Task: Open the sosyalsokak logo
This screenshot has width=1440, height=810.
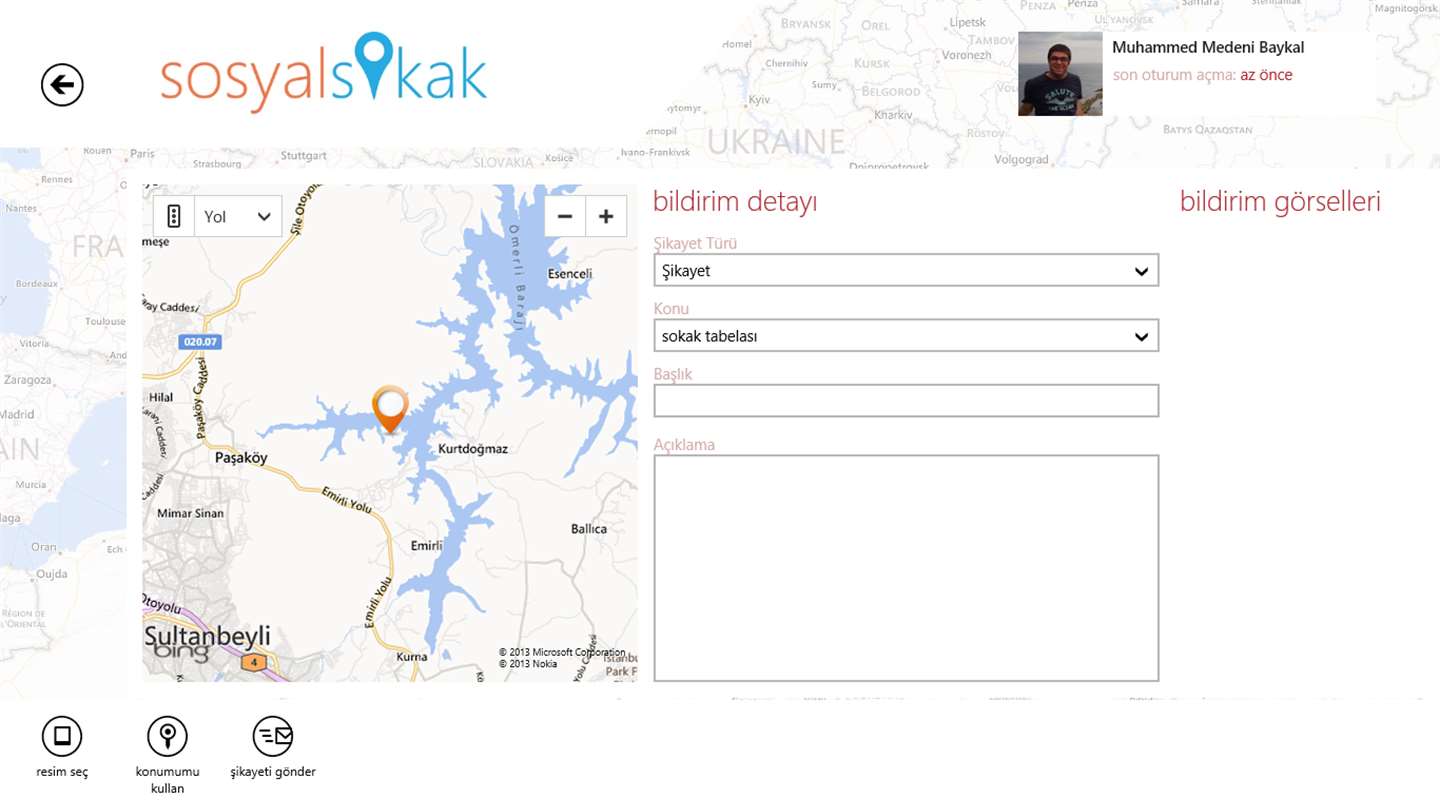Action: [x=324, y=72]
